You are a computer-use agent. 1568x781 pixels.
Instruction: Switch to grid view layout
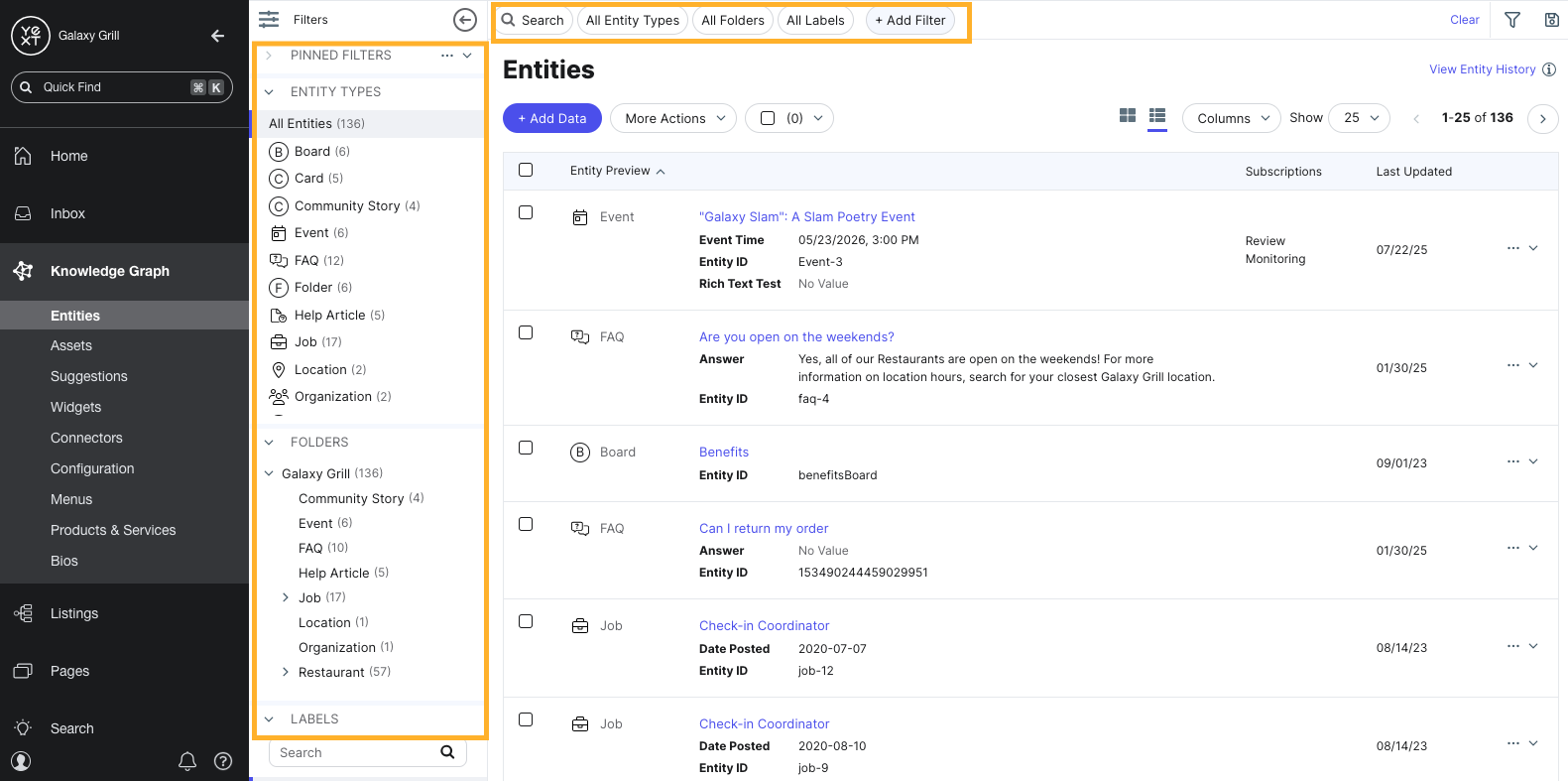(x=1128, y=116)
